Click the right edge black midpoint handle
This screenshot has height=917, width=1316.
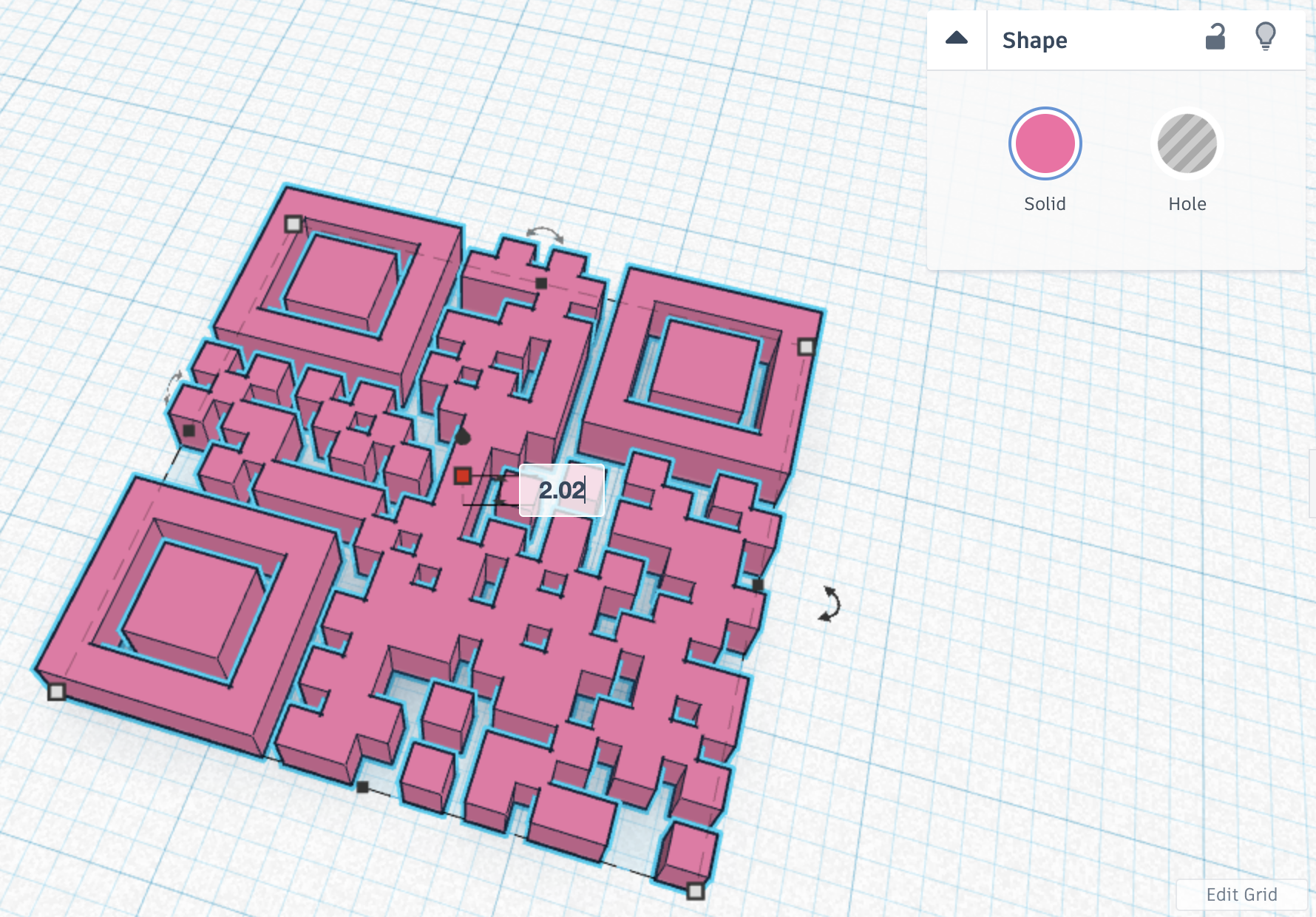click(x=758, y=585)
